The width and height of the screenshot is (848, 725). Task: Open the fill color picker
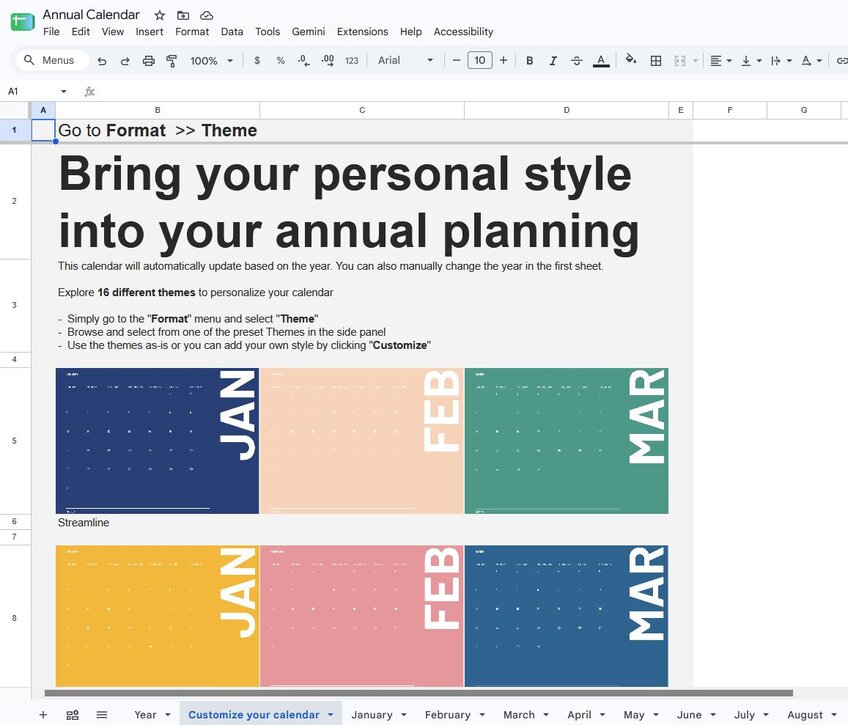[631, 59]
